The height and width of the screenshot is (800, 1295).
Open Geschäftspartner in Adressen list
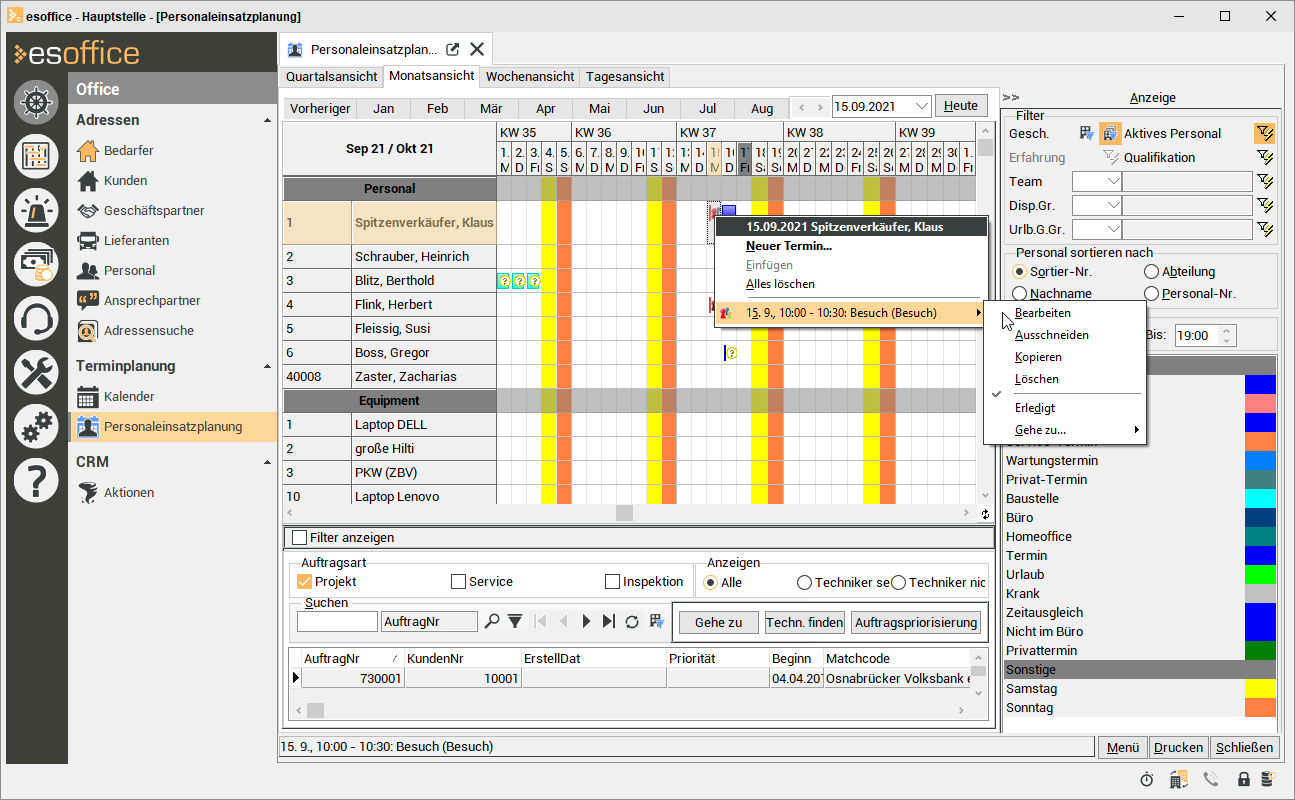tap(154, 210)
